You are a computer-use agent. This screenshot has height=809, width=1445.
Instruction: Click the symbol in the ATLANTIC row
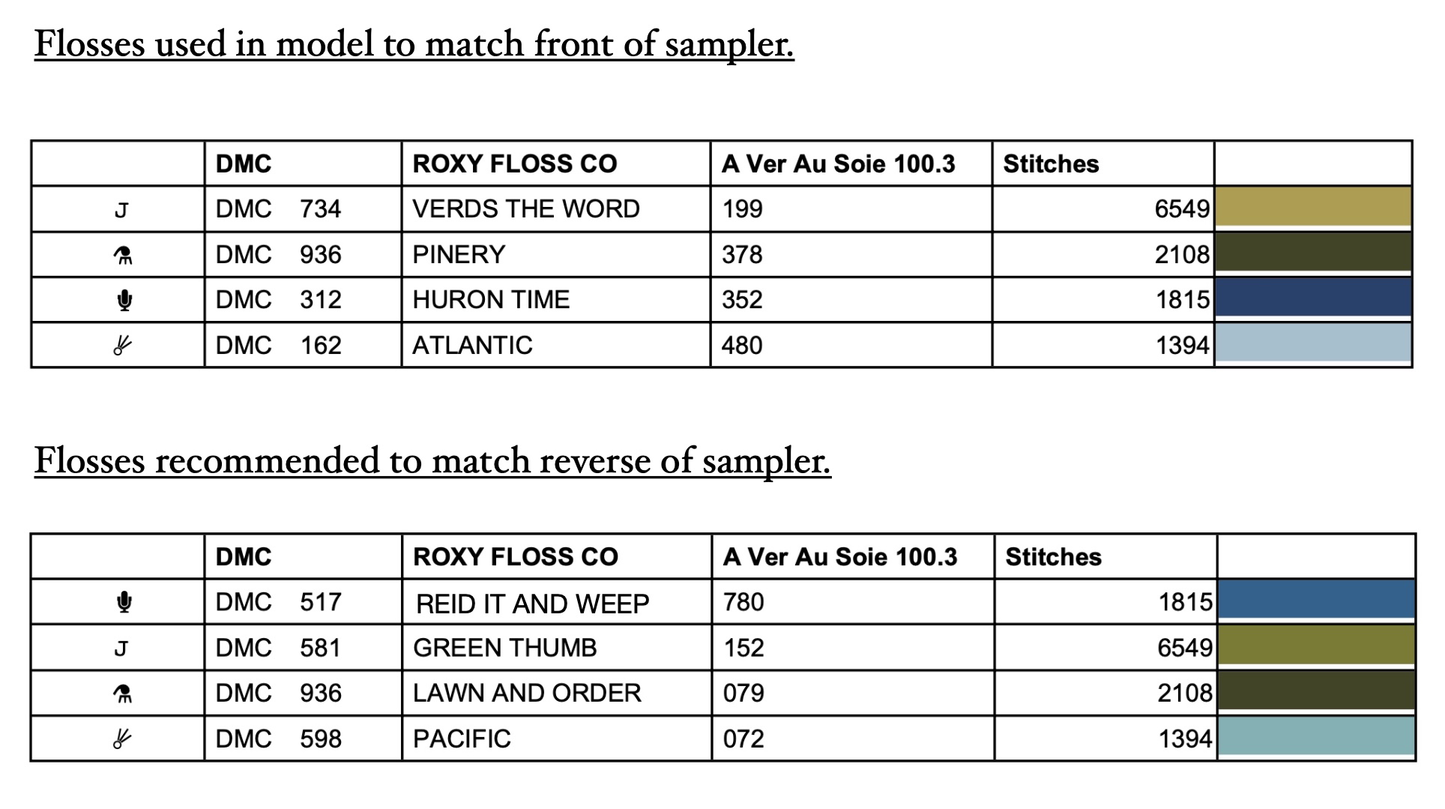120,346
